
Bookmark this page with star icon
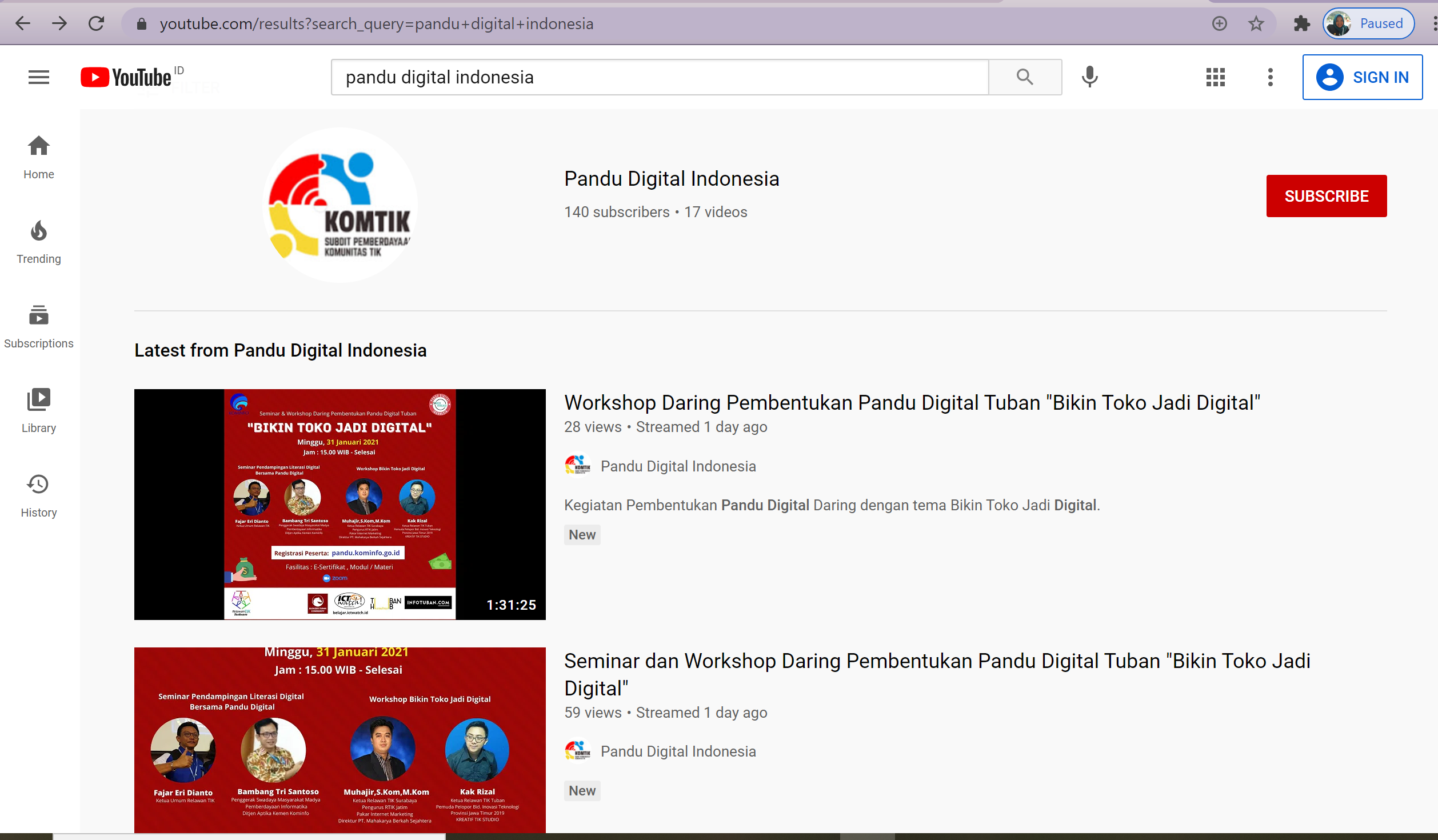pyautogui.click(x=1256, y=23)
